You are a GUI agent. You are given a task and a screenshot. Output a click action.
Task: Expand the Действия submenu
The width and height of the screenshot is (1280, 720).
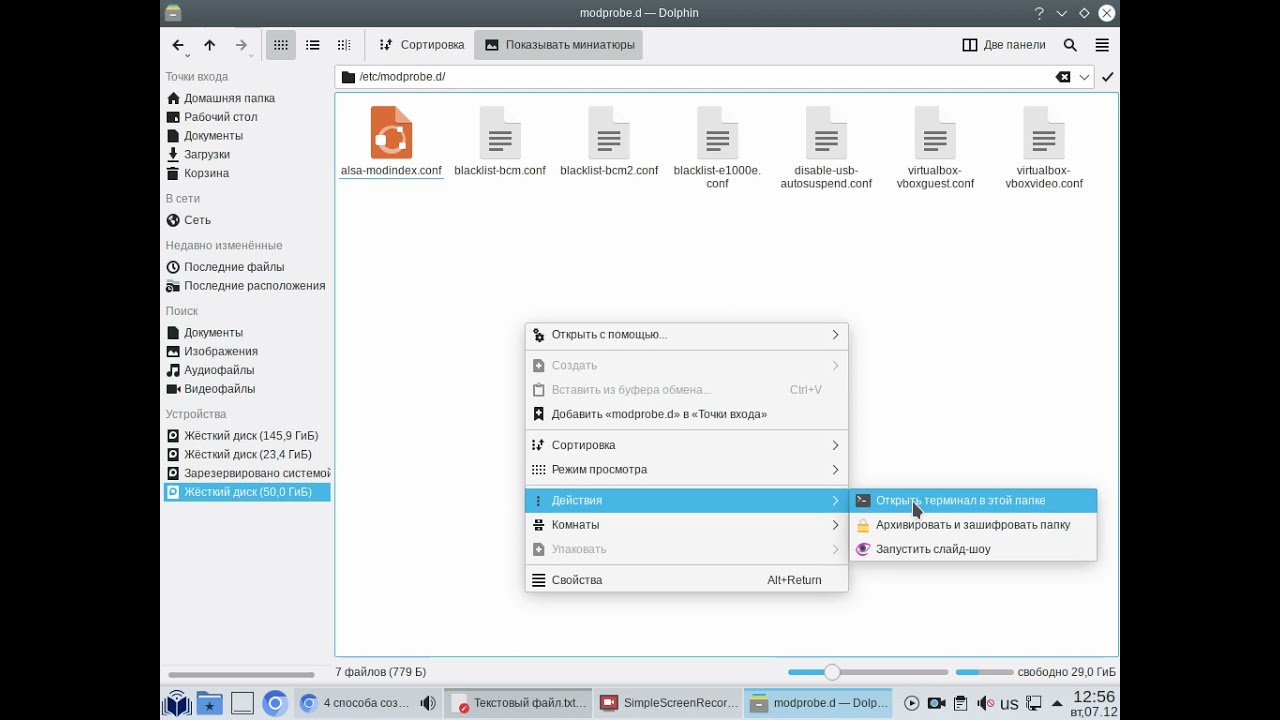pos(686,500)
